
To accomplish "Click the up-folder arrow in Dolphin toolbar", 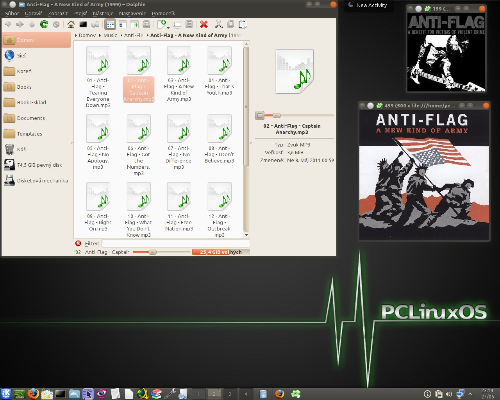I will [x=32, y=24].
